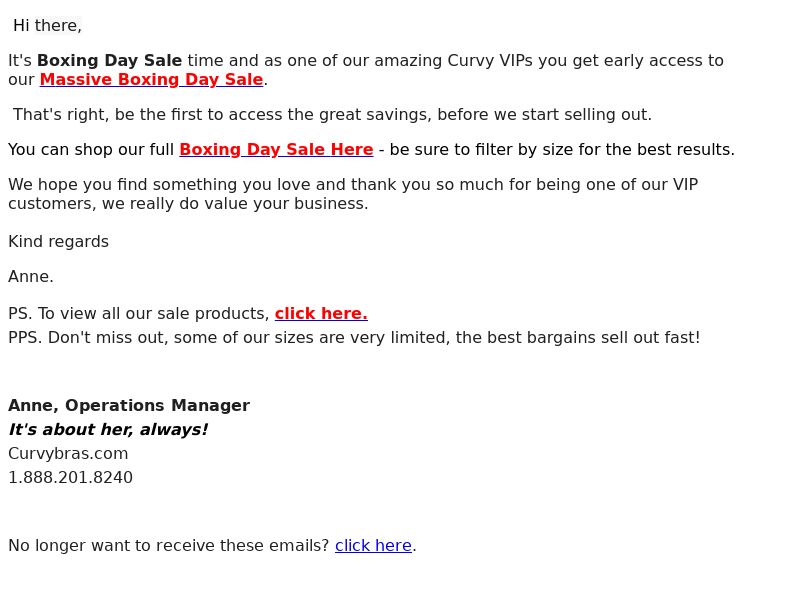Viewport: 800px width, 600px height.
Task: Click the PPS. Don't miss out line
Action: [x=354, y=338]
